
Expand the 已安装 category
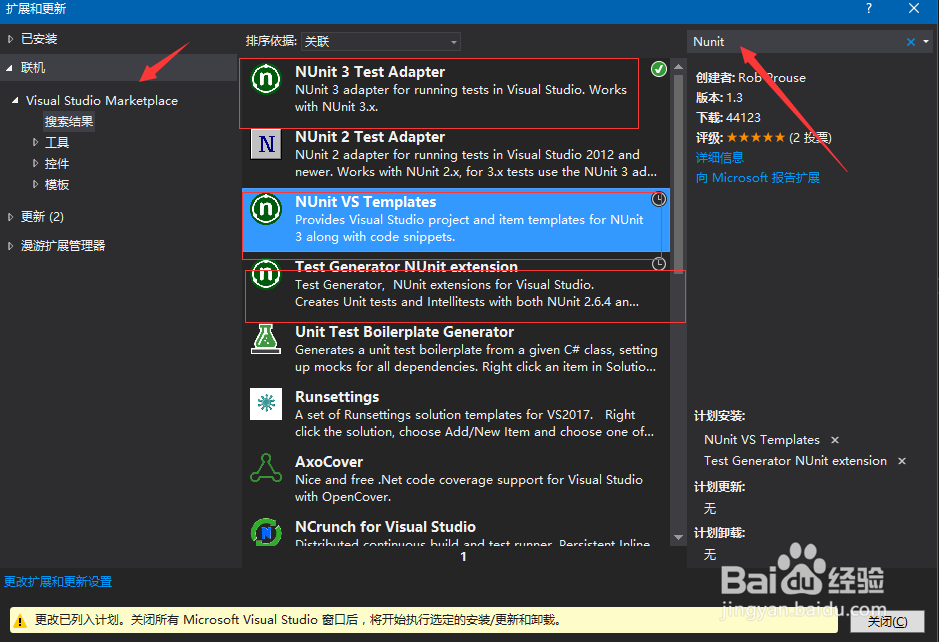coord(10,39)
